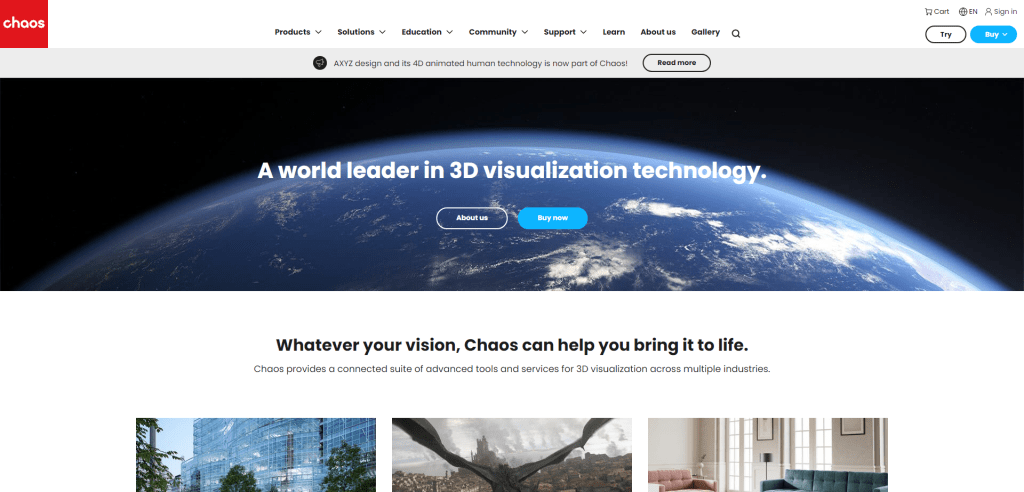
Task: Open the Support dropdown menu
Action: (565, 32)
